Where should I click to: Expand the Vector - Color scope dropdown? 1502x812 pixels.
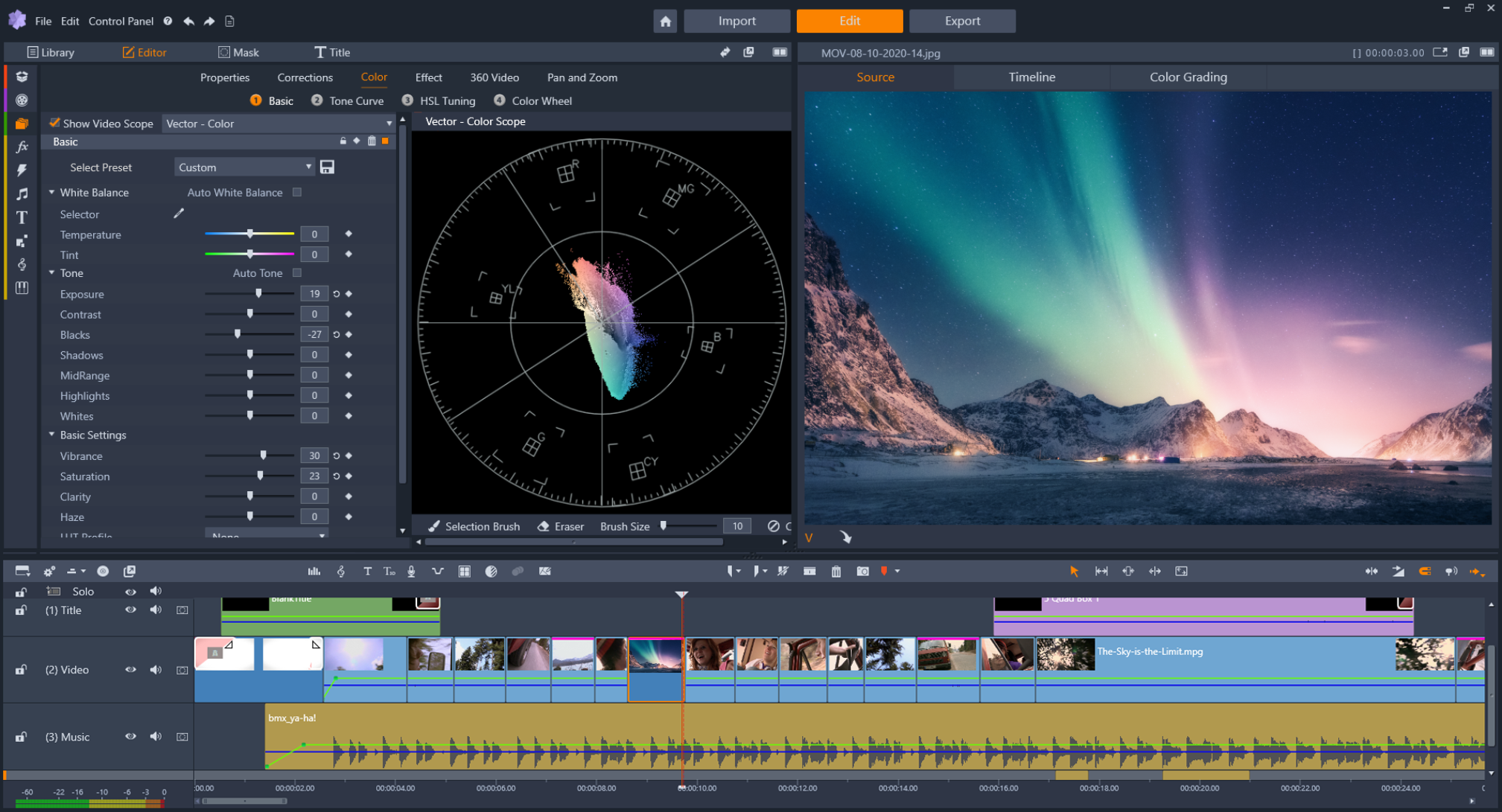pyautogui.click(x=390, y=123)
